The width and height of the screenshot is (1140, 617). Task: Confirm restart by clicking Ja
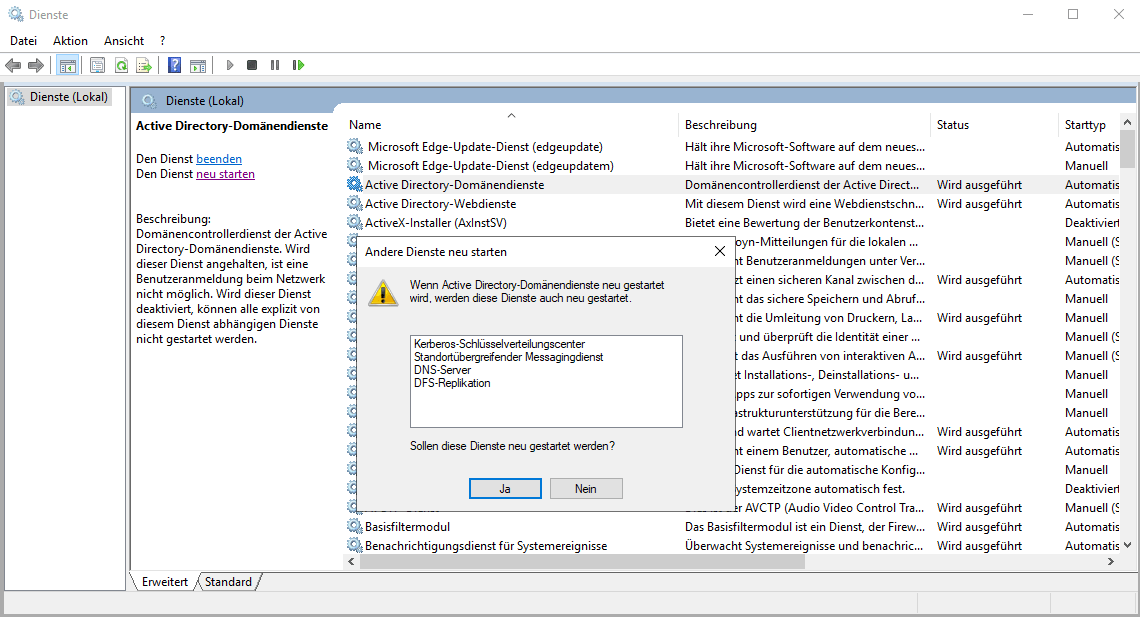505,488
